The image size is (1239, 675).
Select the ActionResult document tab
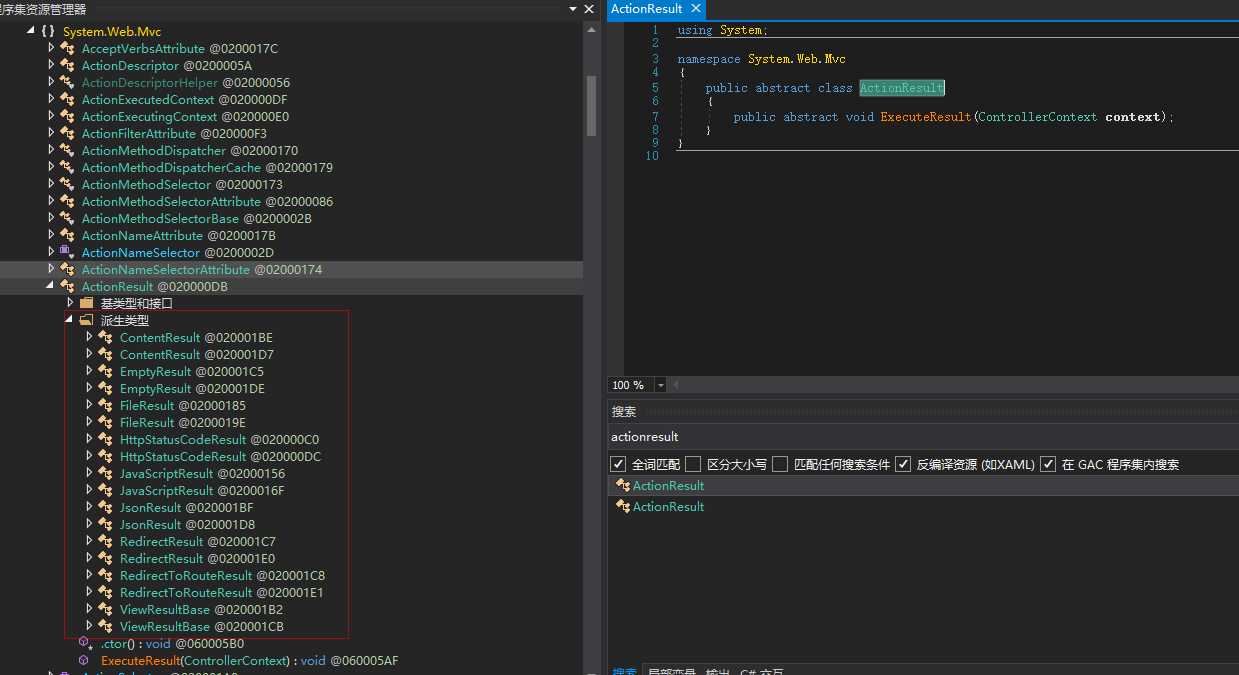646,9
